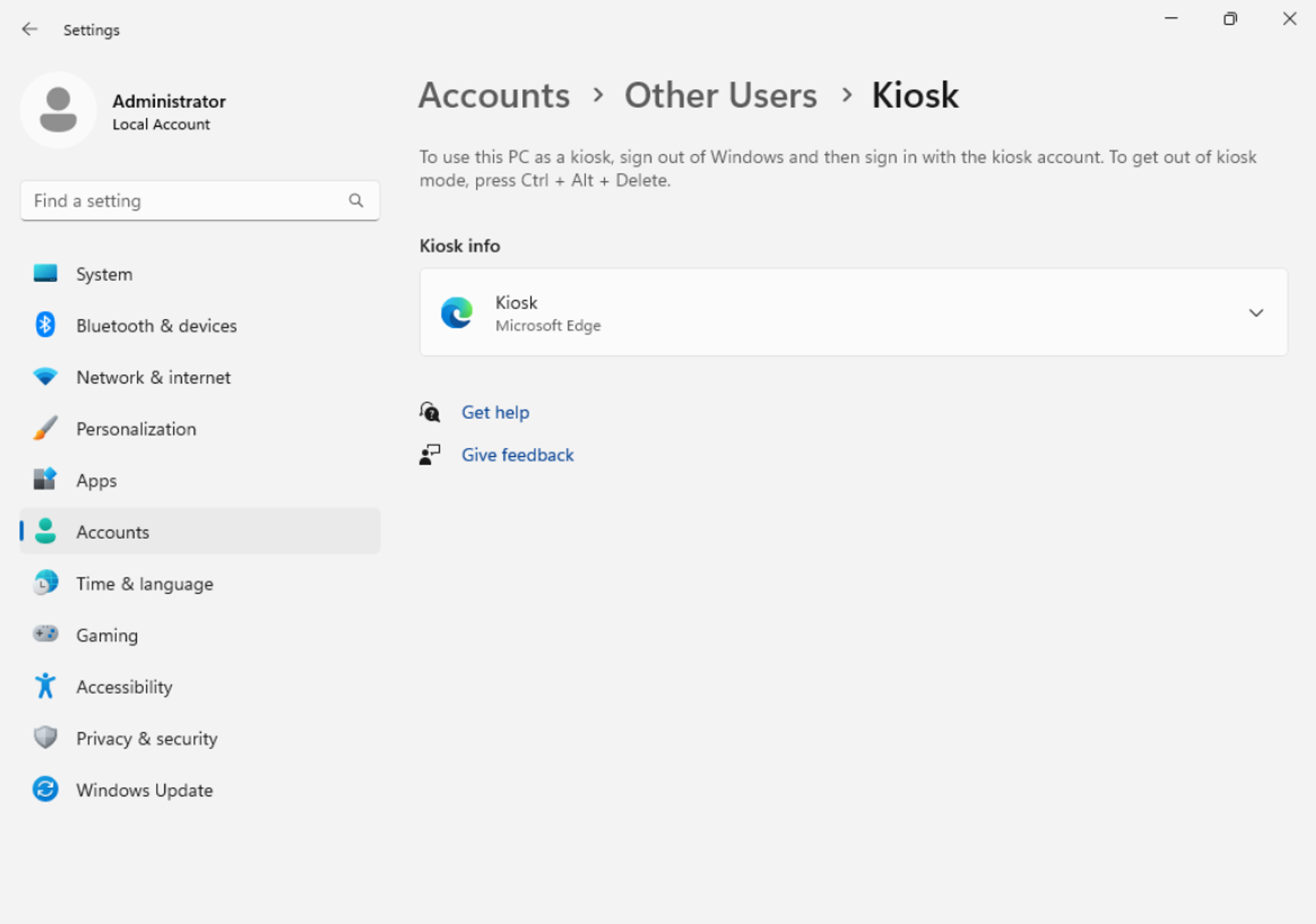Viewport: 1316px width, 924px height.
Task: Open the Personalization section
Action: pyautogui.click(x=200, y=429)
